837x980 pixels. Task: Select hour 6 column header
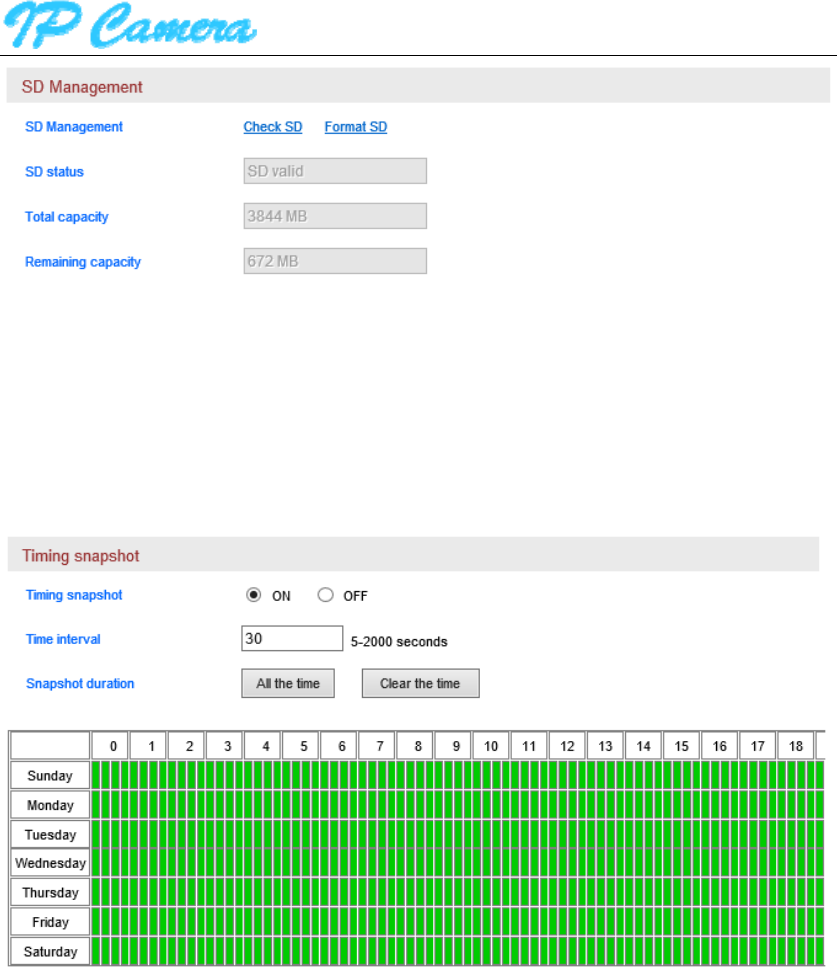pos(339,746)
